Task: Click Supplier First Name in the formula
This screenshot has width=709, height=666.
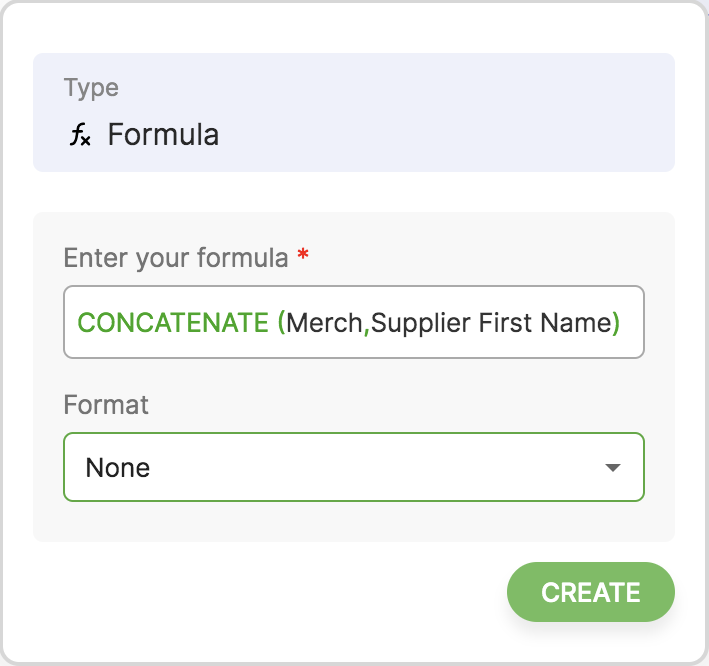Action: (490, 323)
